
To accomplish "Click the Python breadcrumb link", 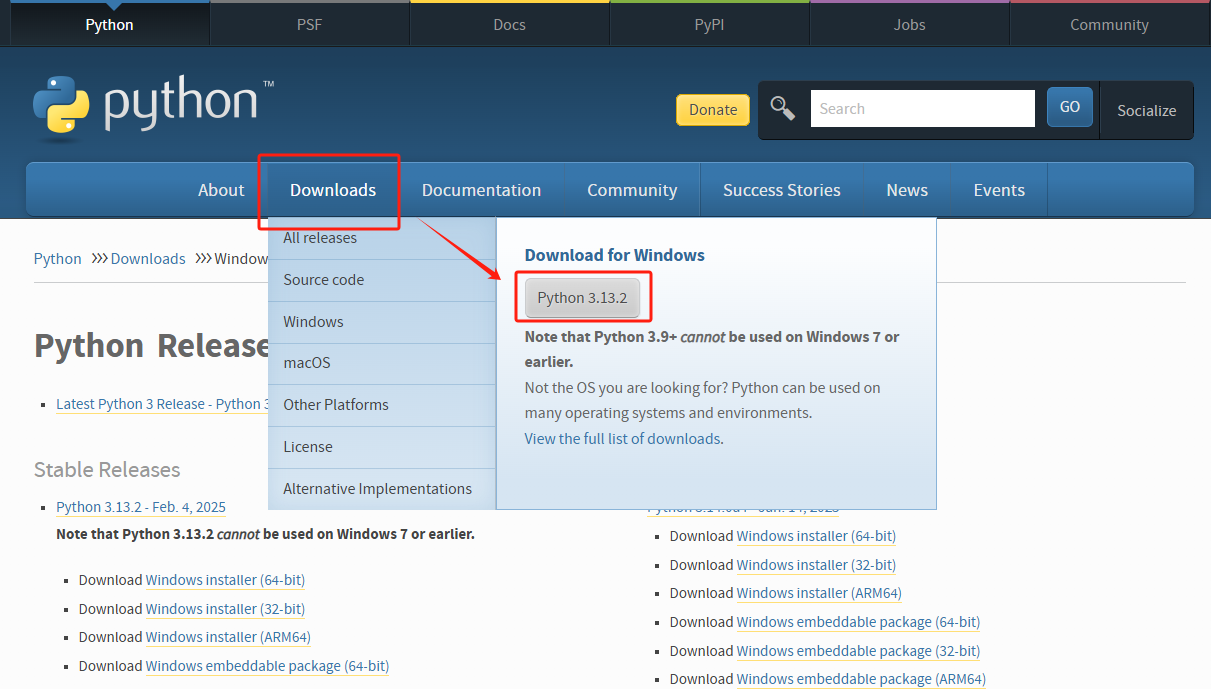I will [58, 259].
